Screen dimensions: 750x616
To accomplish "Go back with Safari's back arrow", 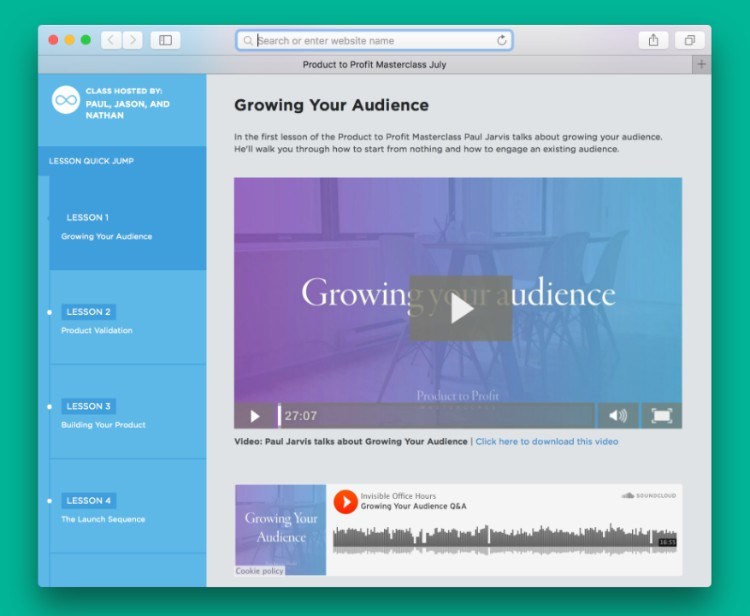I will point(111,40).
